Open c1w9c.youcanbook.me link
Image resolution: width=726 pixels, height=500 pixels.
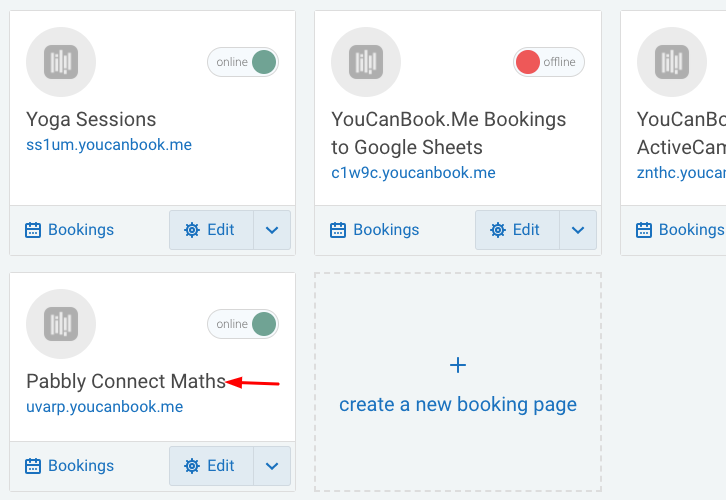pyautogui.click(x=413, y=173)
